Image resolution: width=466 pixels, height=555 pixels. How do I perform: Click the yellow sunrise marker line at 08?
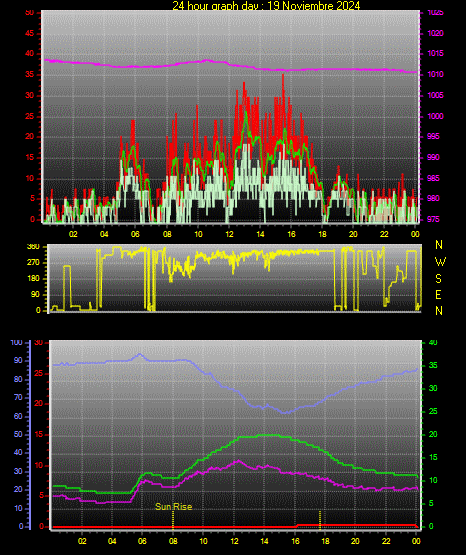coord(173,520)
